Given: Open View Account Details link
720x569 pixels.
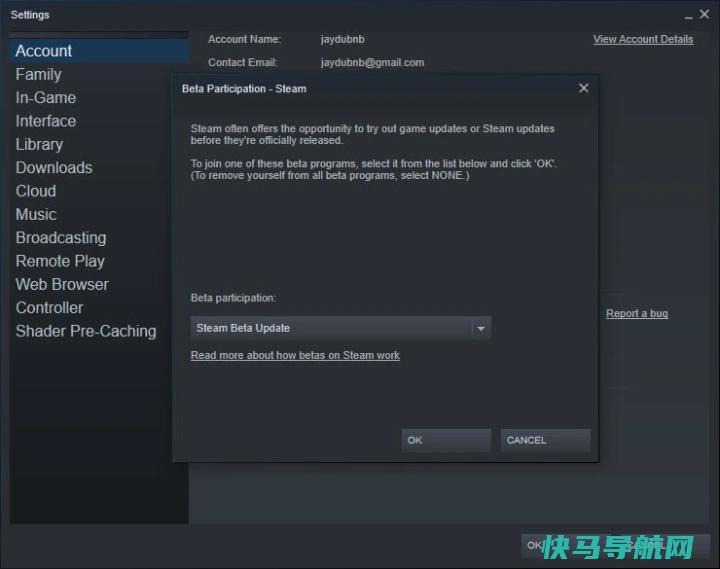Looking at the screenshot, I should tap(643, 39).
